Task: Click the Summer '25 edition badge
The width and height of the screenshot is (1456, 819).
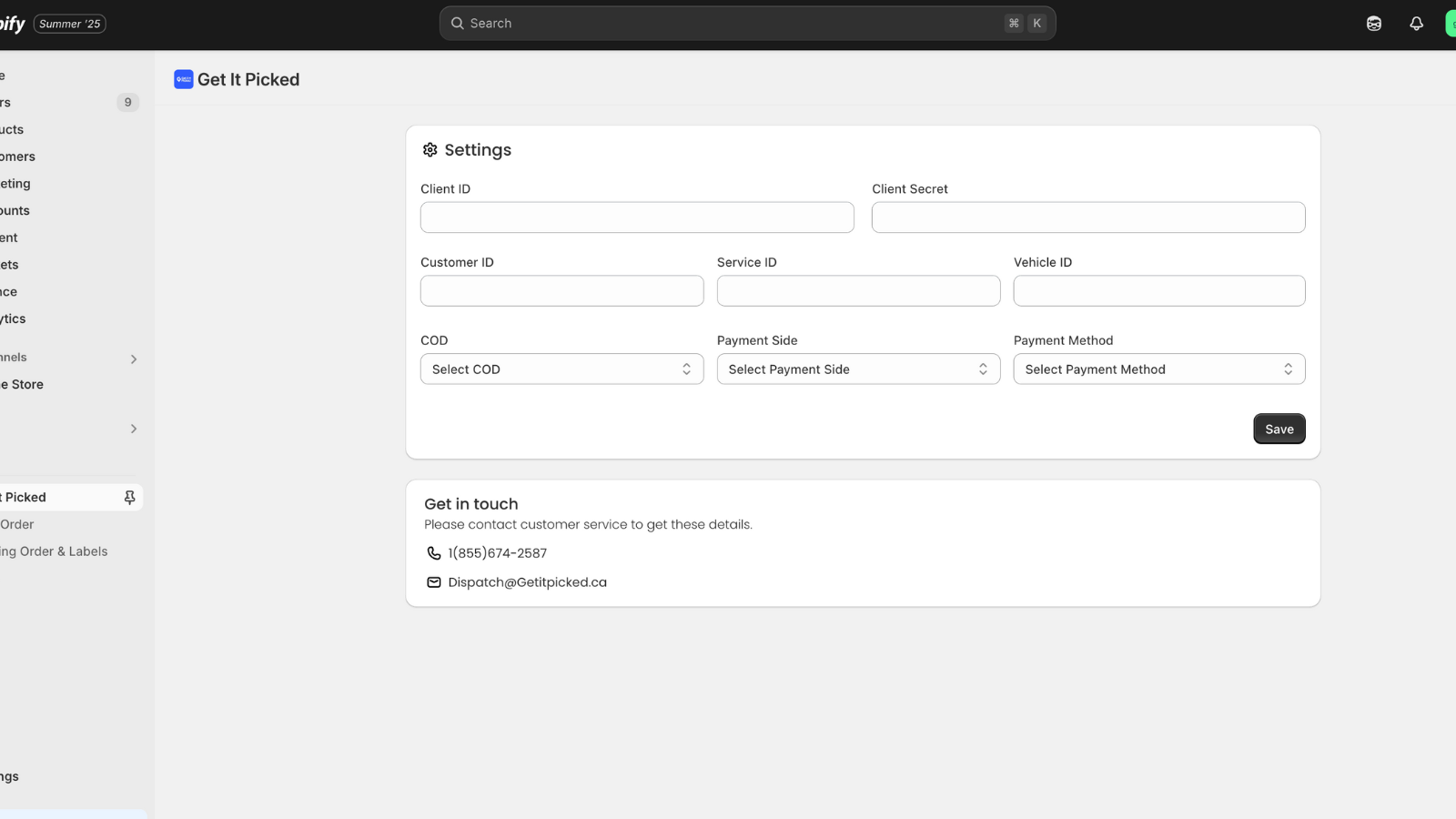Action: coord(70,24)
